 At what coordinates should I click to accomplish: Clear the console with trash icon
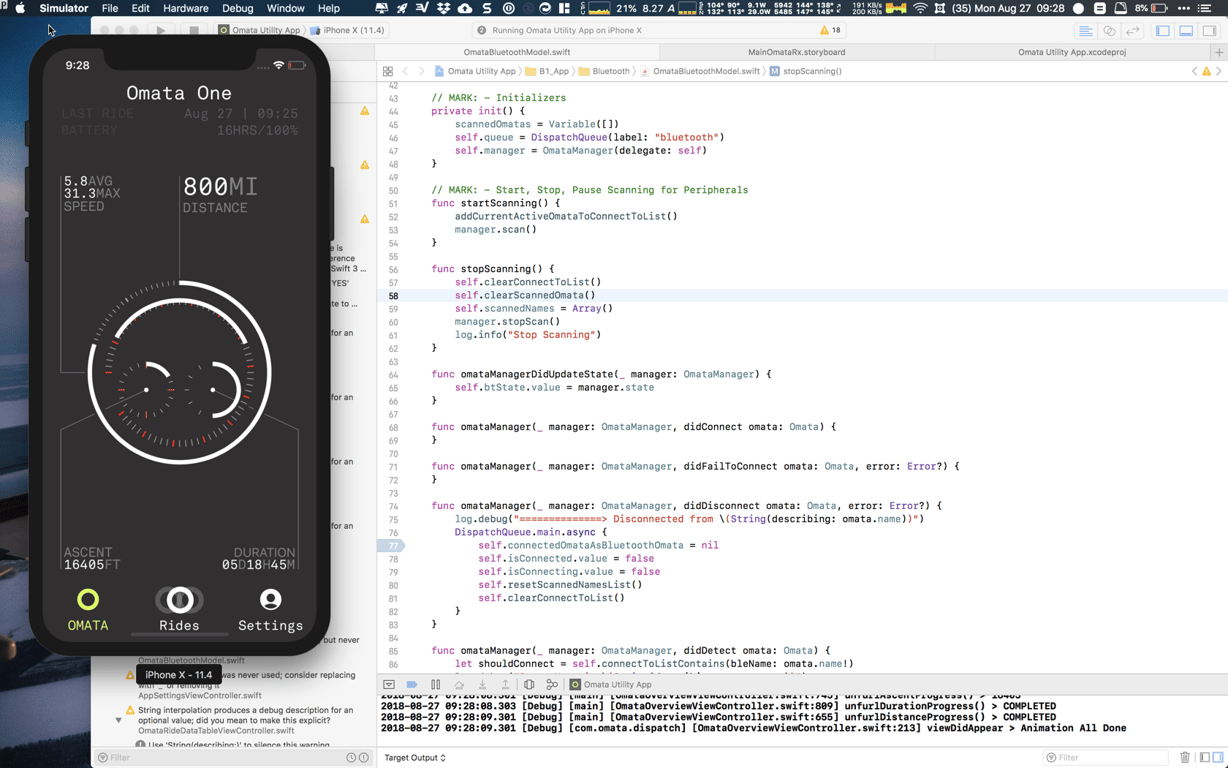[x=1185, y=758]
